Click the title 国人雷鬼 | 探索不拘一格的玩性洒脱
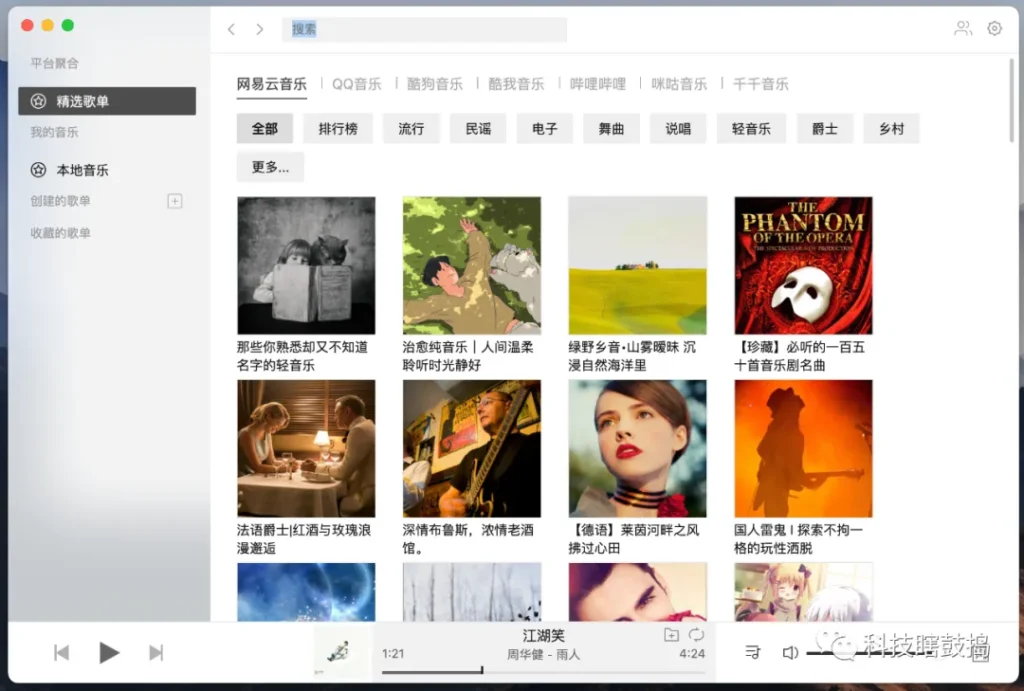The image size is (1024, 691). tap(799, 539)
